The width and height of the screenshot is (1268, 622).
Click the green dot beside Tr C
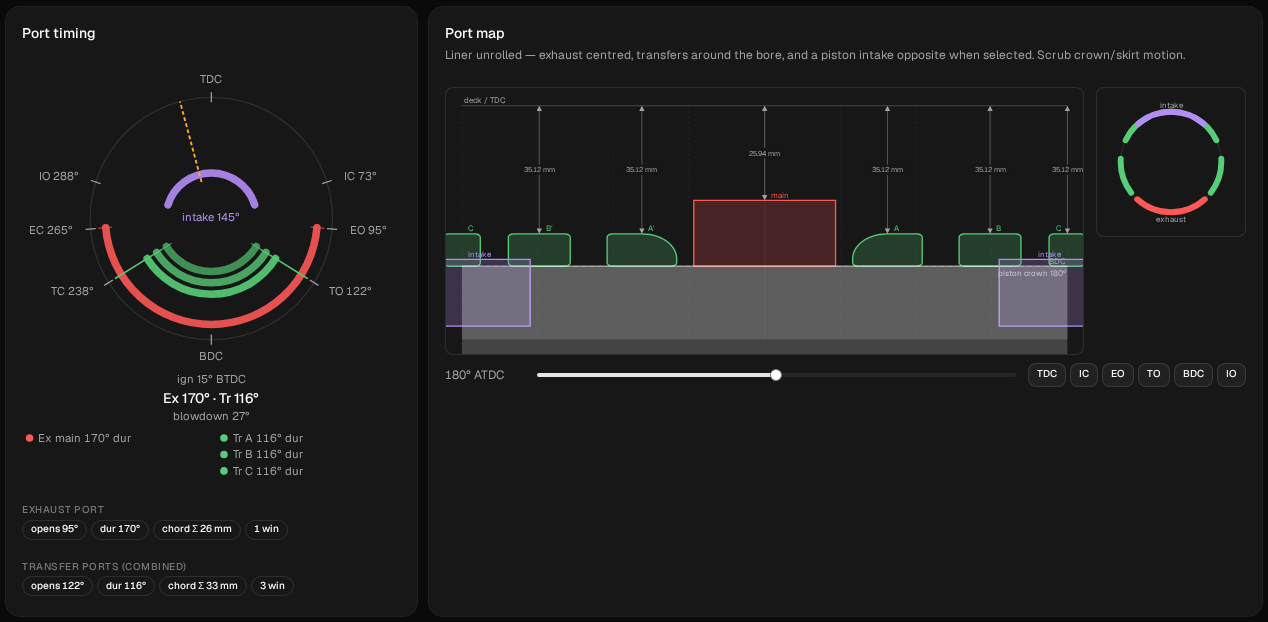(x=224, y=471)
